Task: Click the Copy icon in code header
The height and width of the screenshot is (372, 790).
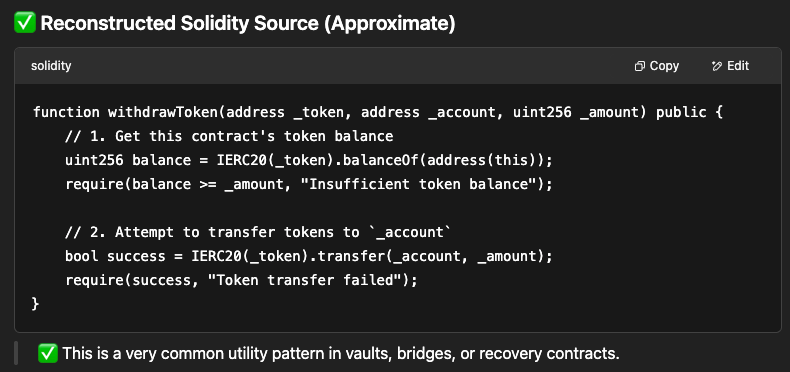Action: click(639, 66)
